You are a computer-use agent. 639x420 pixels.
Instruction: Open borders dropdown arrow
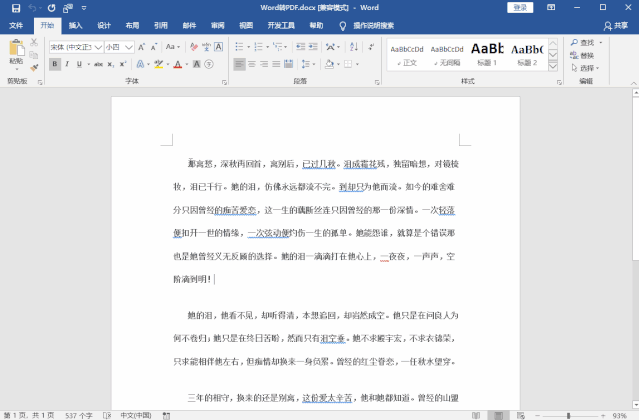coord(357,64)
